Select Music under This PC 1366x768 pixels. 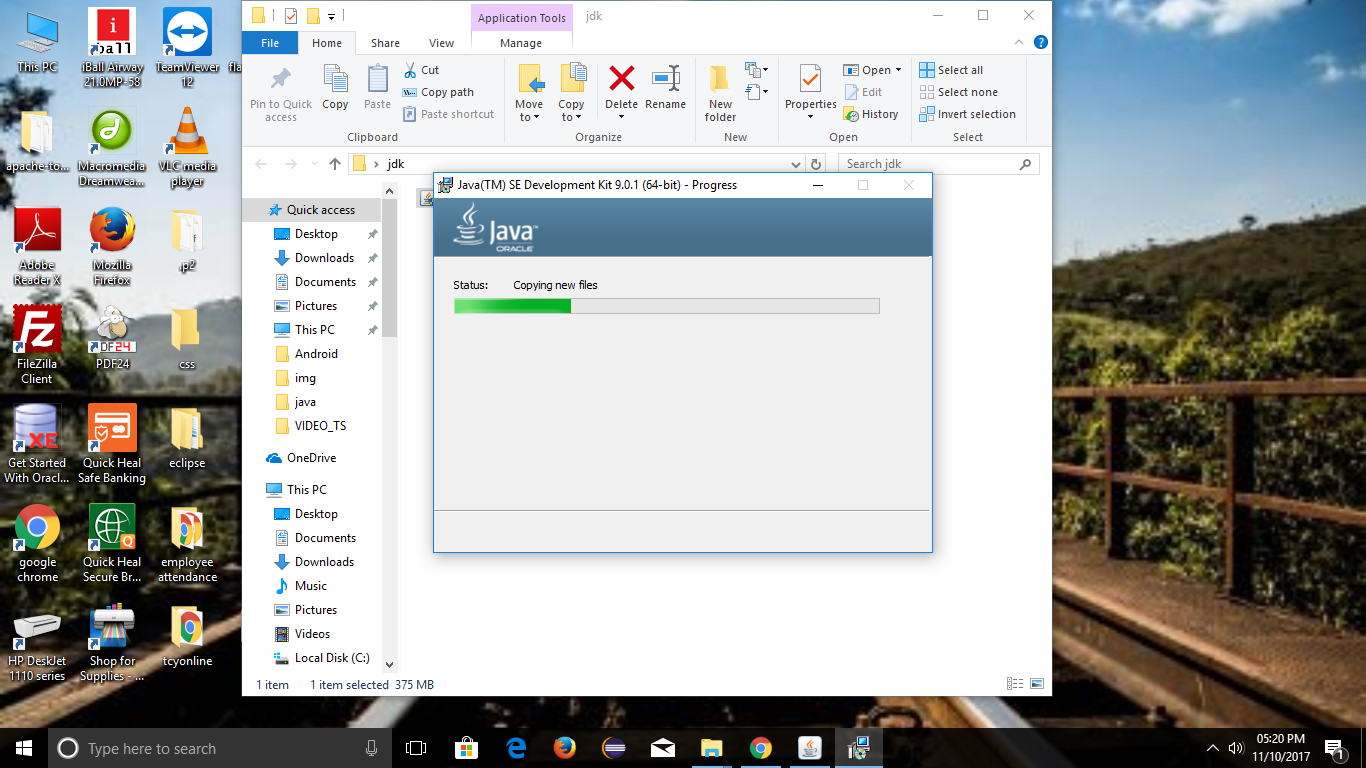311,586
